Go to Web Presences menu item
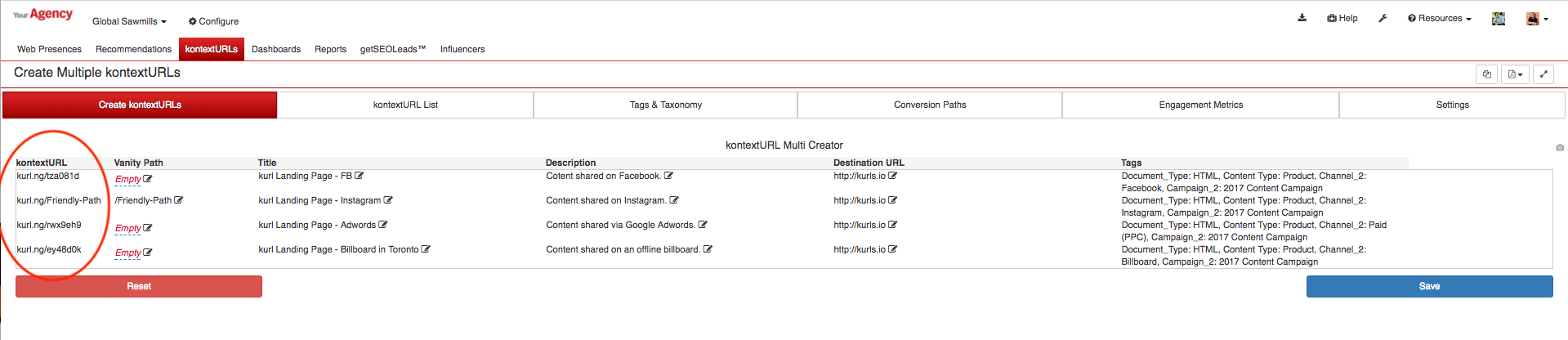Image resolution: width=1568 pixels, height=340 pixels. (49, 49)
